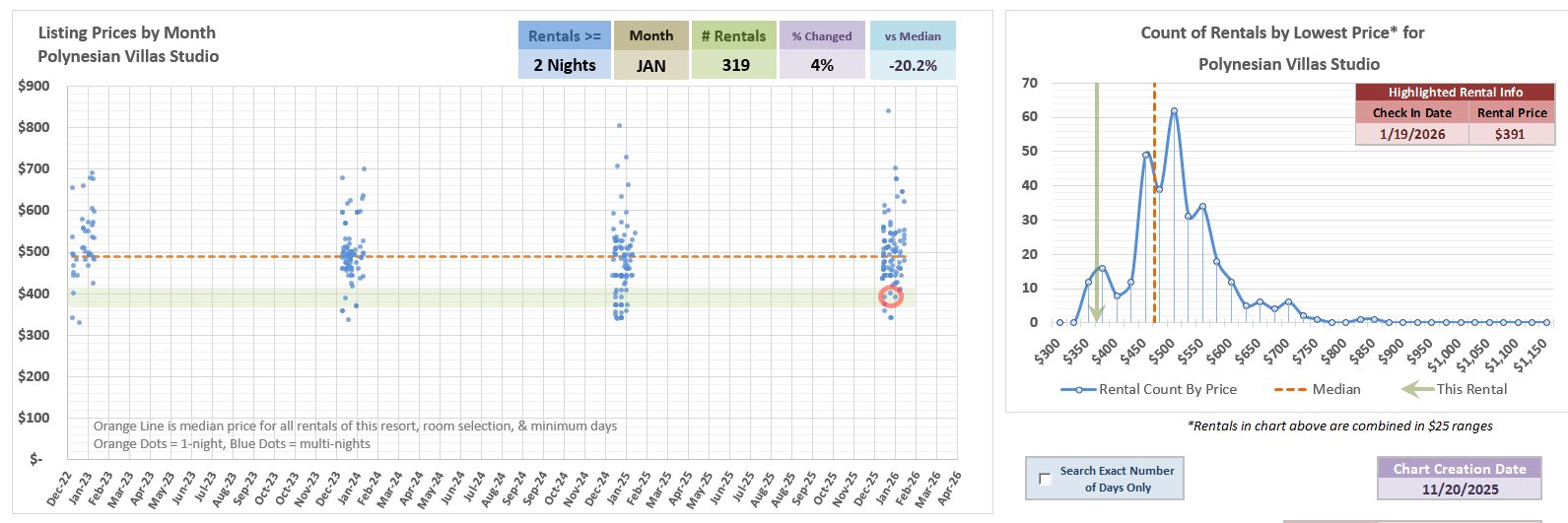Click the red circle highlighted rental marker
The width and height of the screenshot is (1568, 523).
coord(890,295)
